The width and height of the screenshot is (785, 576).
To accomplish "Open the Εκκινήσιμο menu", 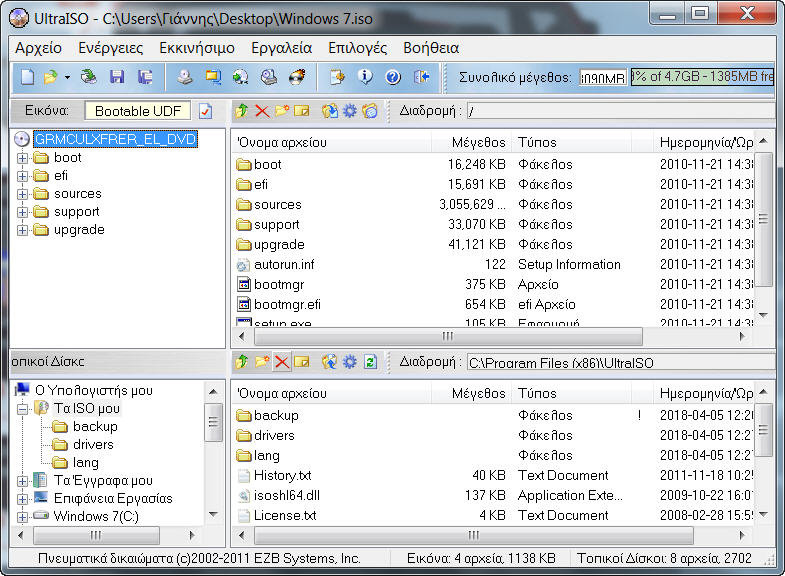I will (x=197, y=48).
